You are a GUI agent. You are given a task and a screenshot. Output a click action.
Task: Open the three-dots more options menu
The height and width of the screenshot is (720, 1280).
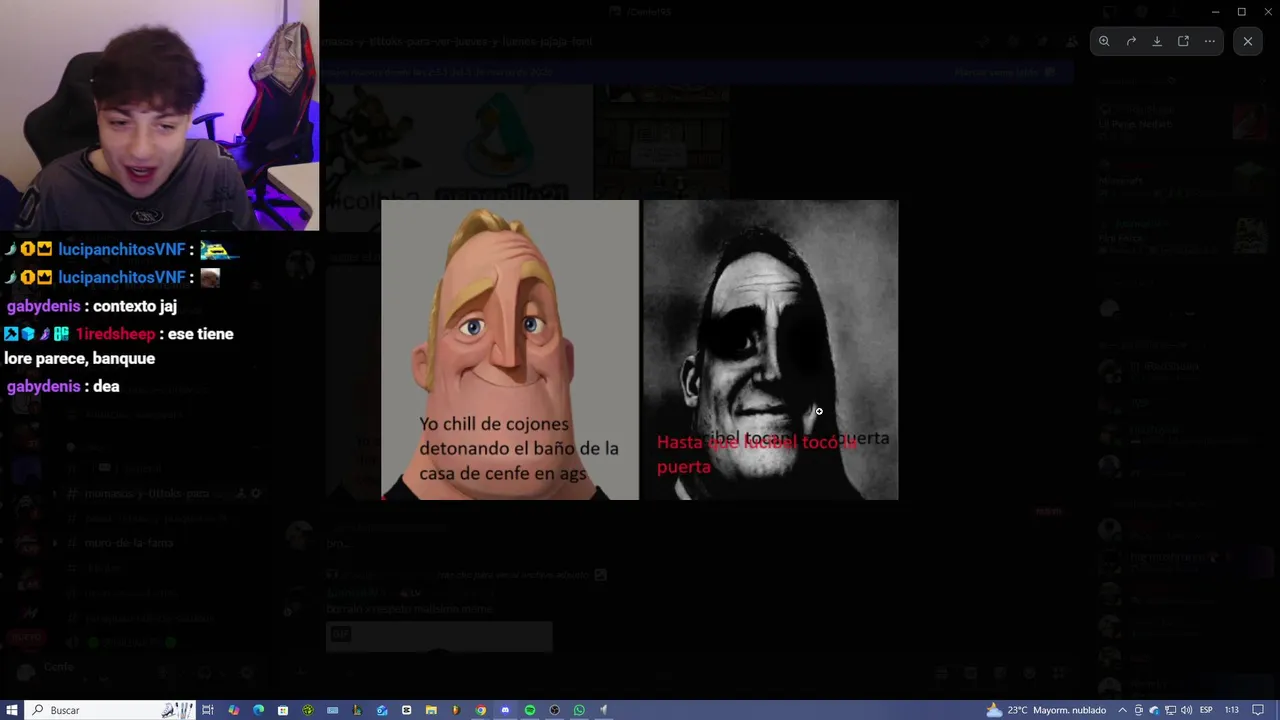[x=1209, y=41]
